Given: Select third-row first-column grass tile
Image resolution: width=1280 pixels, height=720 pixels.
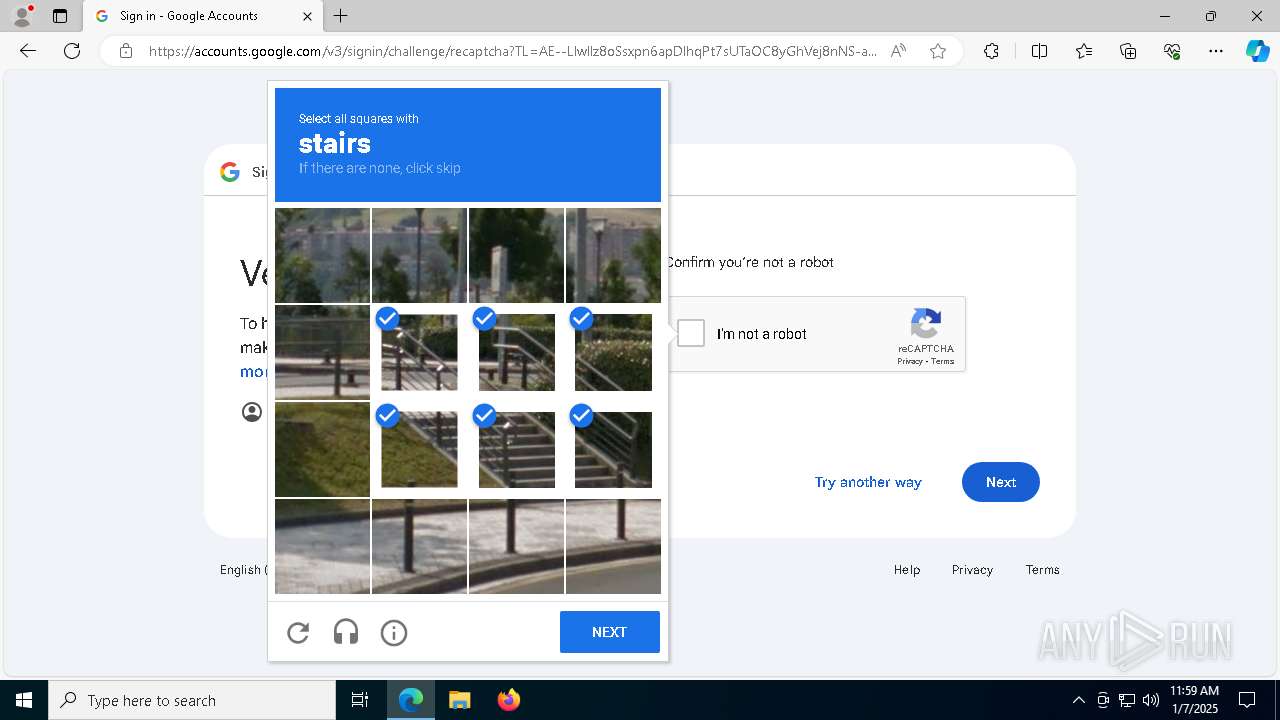Looking at the screenshot, I should tap(322, 449).
